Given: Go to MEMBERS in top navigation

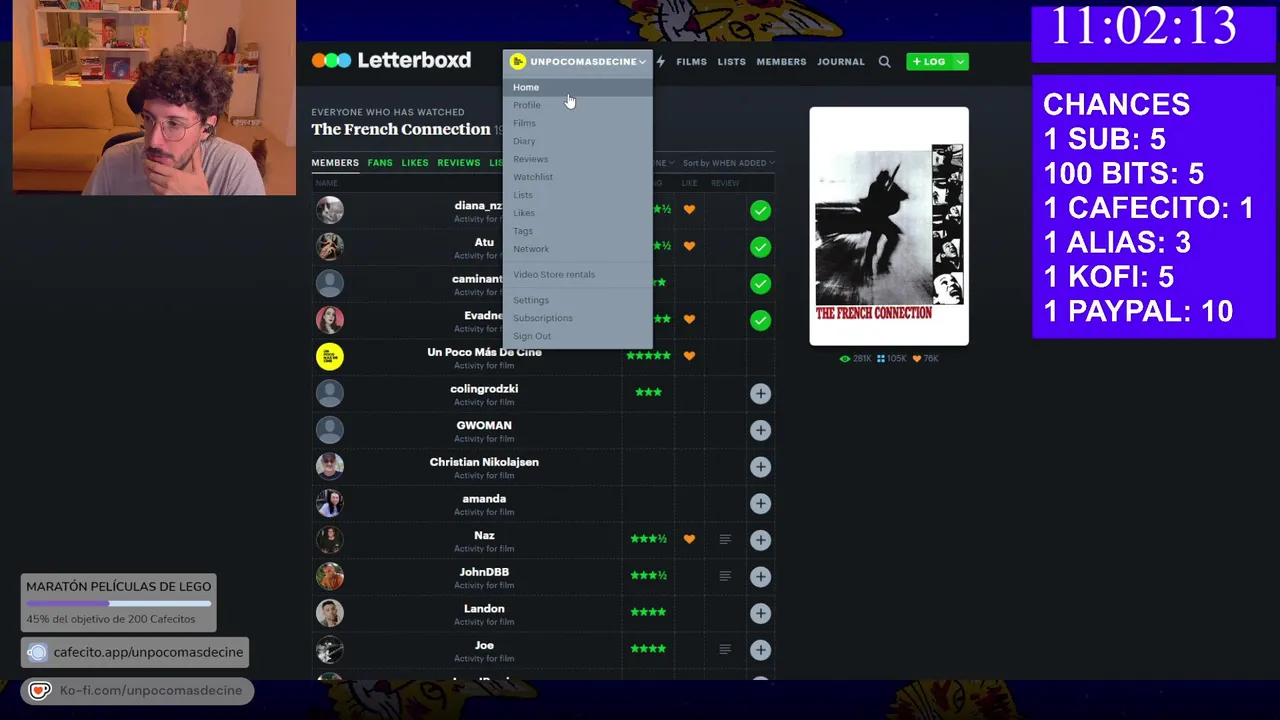Looking at the screenshot, I should (781, 62).
